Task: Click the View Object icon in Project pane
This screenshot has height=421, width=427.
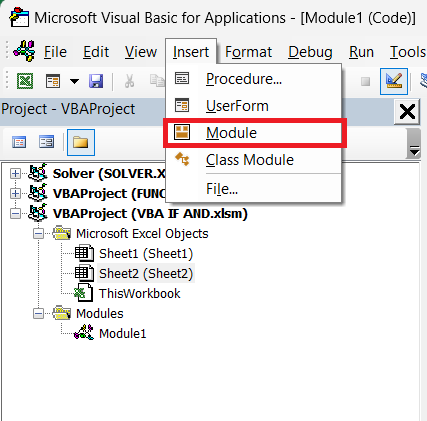Action: coord(46,142)
